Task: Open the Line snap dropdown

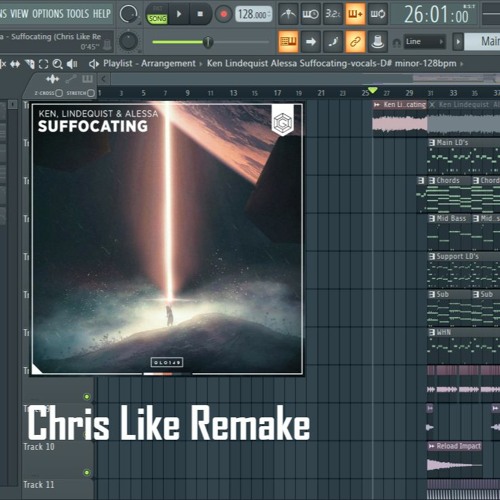Action: (424, 42)
